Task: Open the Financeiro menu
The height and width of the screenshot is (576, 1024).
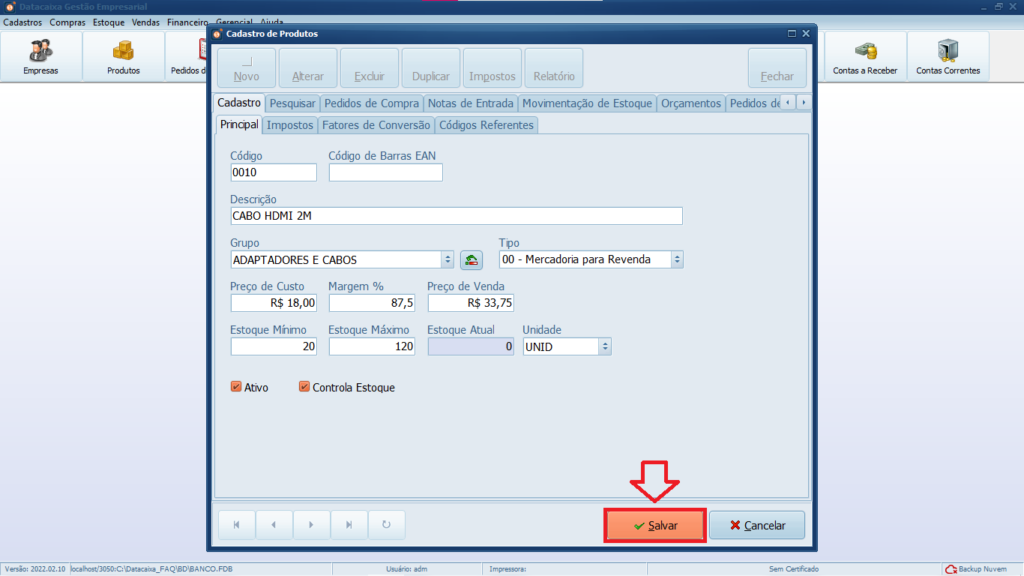Action: (x=187, y=21)
